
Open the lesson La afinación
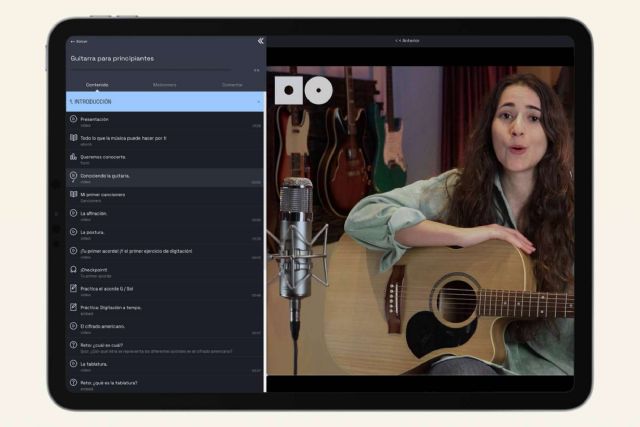pos(93,213)
